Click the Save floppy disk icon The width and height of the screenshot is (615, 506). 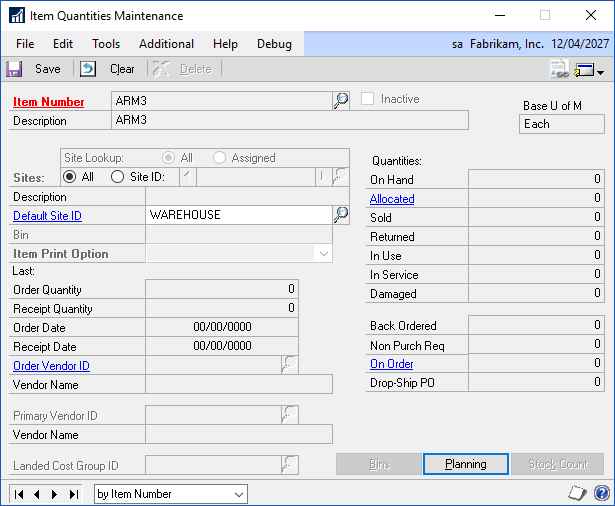click(x=14, y=69)
